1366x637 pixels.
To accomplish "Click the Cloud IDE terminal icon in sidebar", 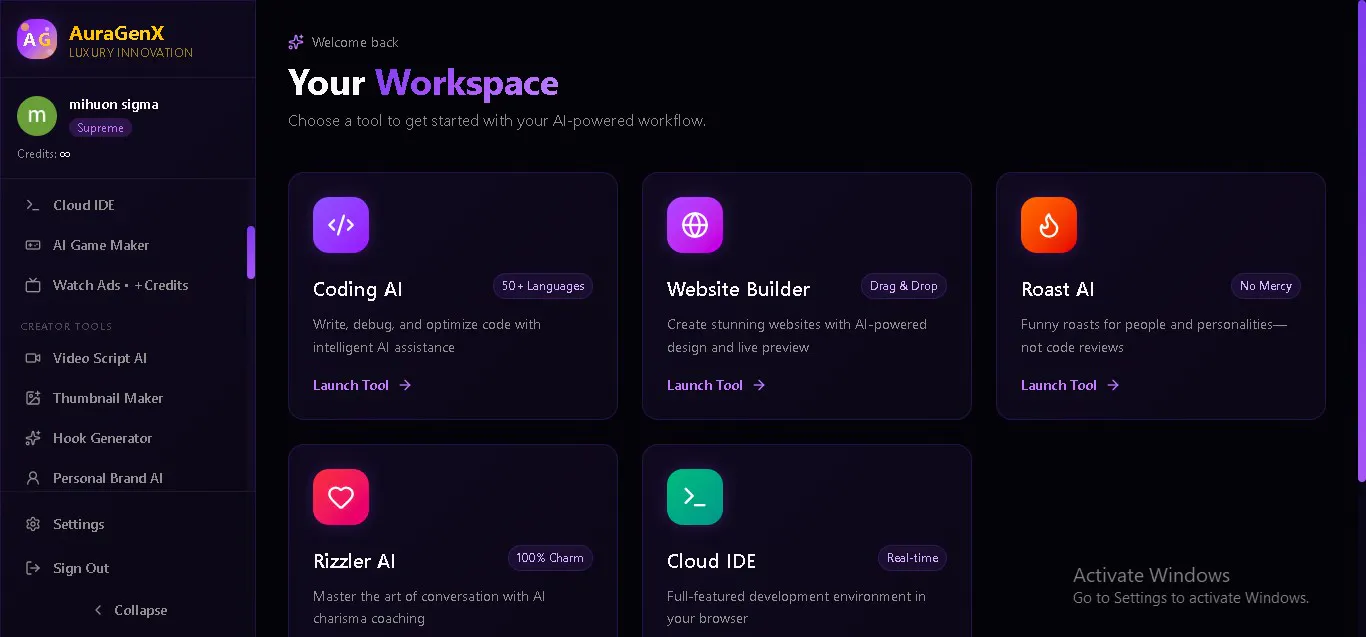I will (33, 205).
